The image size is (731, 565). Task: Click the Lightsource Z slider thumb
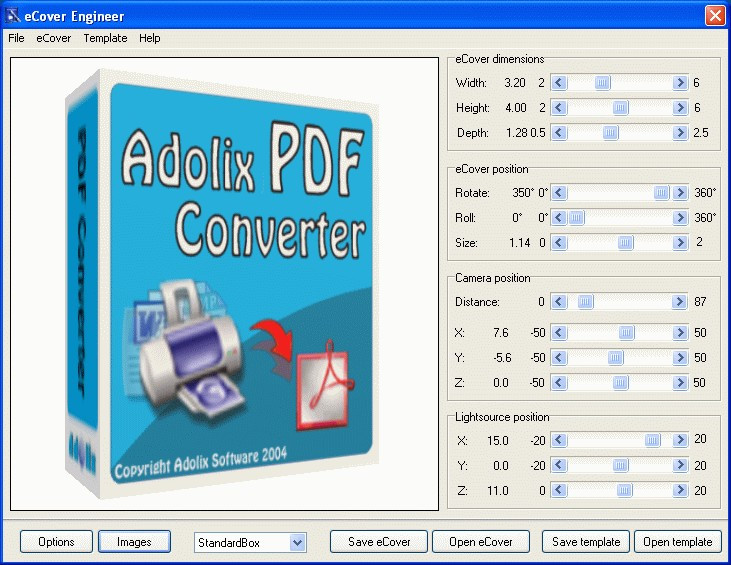pos(625,490)
